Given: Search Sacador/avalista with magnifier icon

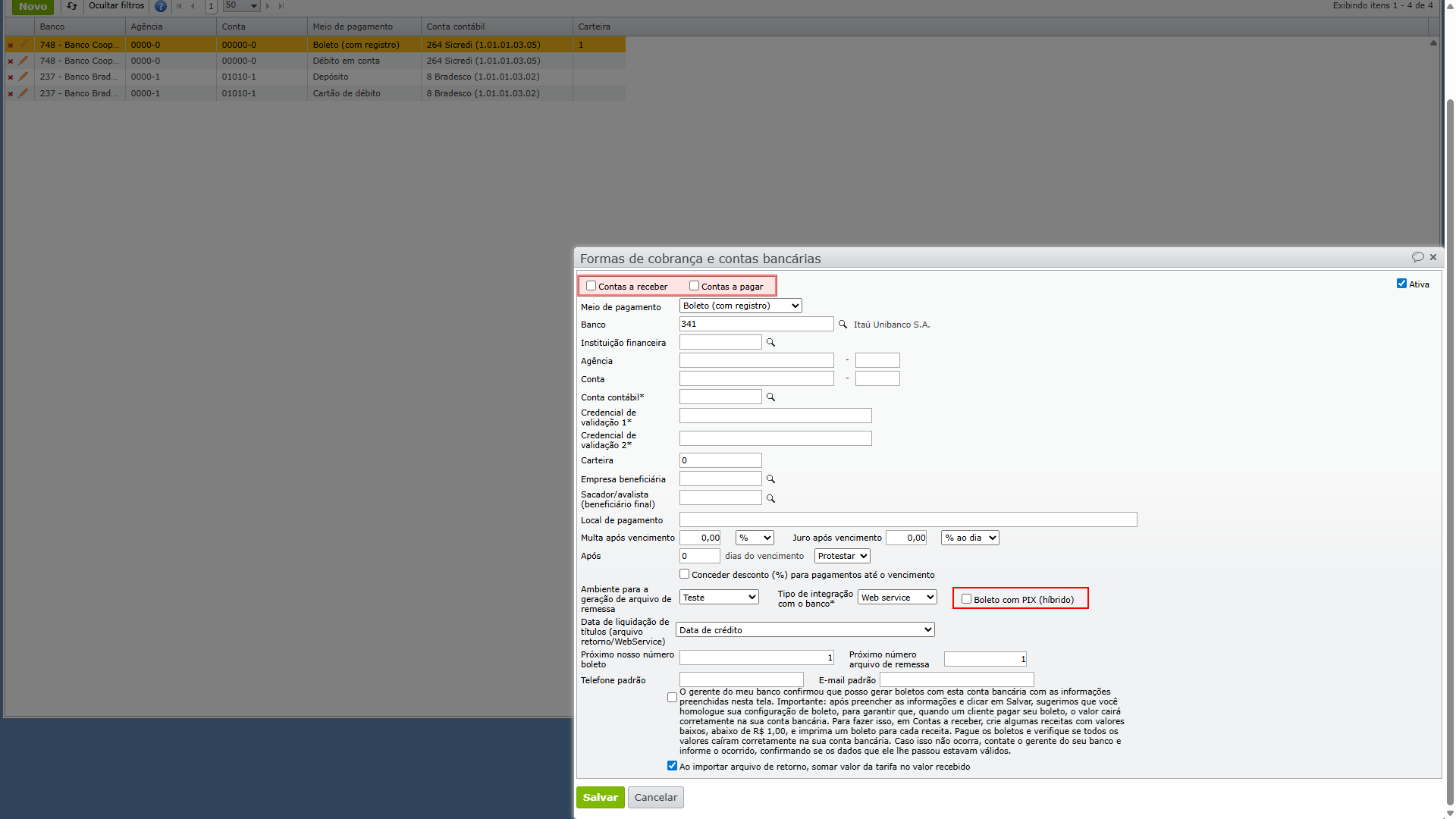Looking at the screenshot, I should [x=770, y=499].
